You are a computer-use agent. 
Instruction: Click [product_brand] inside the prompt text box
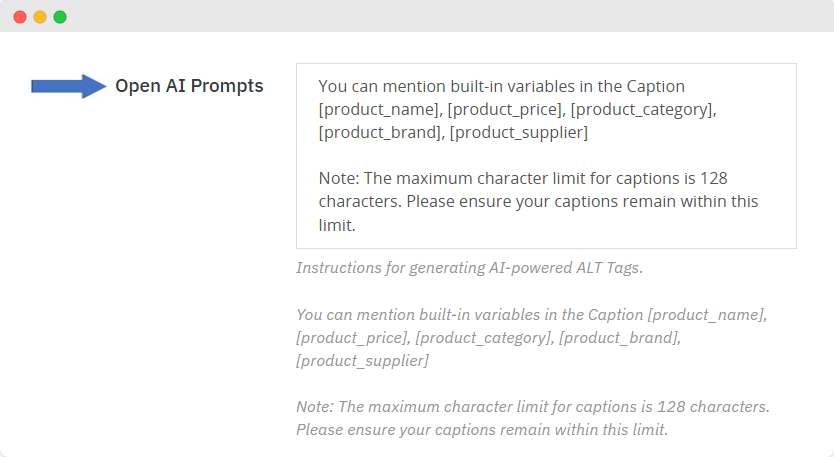click(380, 132)
